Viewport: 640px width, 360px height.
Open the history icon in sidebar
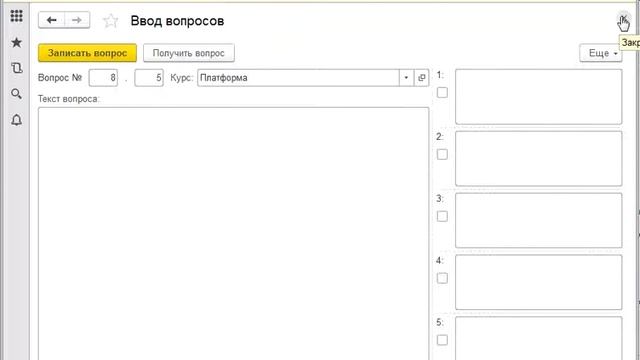coord(17,68)
